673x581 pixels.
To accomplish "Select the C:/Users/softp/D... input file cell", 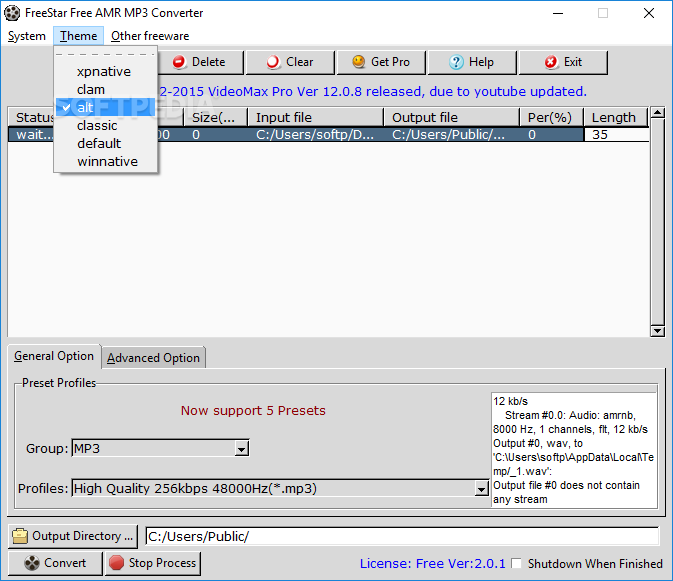I will coord(315,135).
